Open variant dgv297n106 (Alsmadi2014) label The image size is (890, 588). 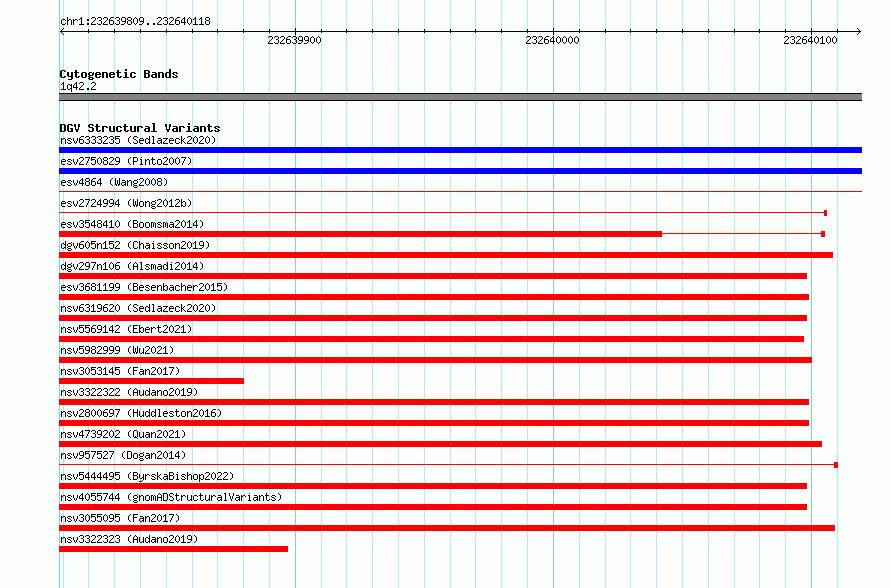click(132, 266)
